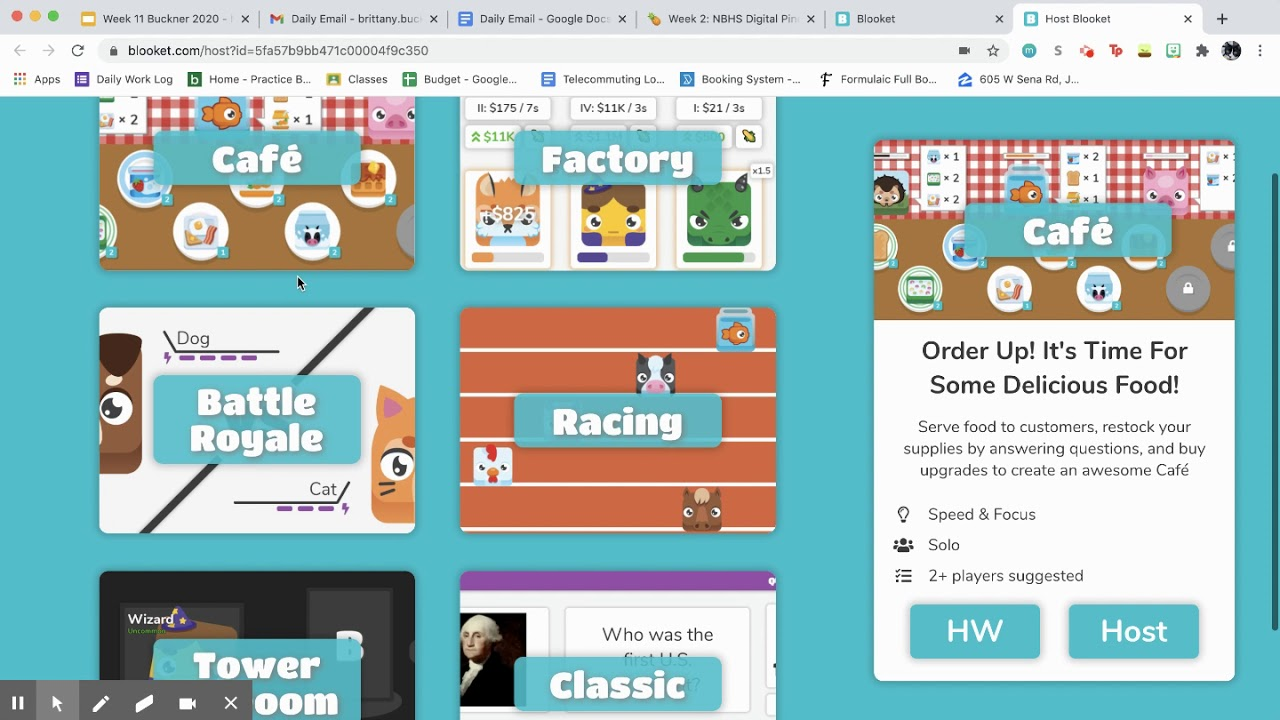Select the cursor pointer tool in the recording toolbar

coord(57,703)
